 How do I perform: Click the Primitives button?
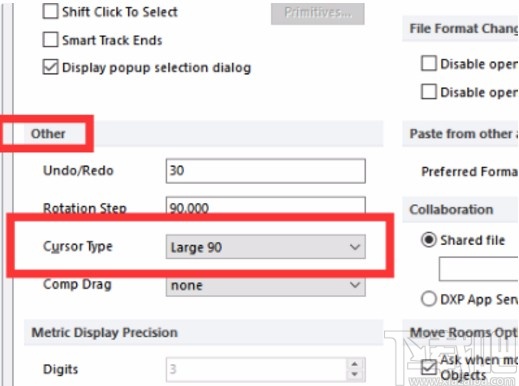(317, 13)
